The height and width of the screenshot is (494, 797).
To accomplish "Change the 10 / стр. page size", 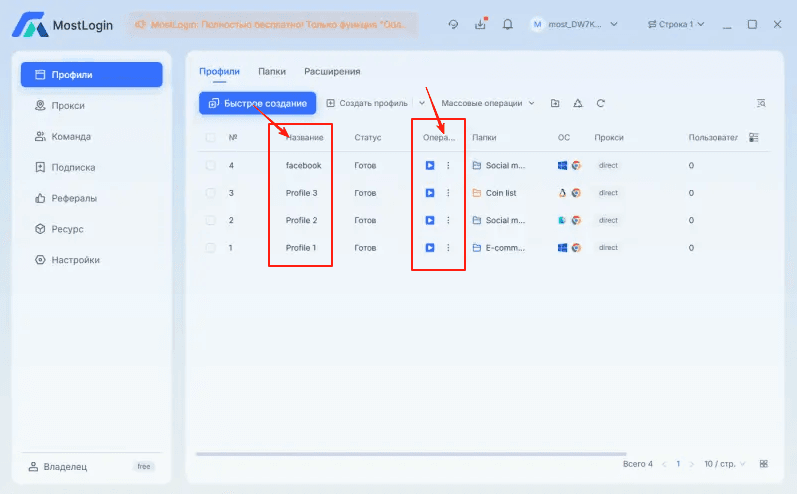I will [724, 464].
